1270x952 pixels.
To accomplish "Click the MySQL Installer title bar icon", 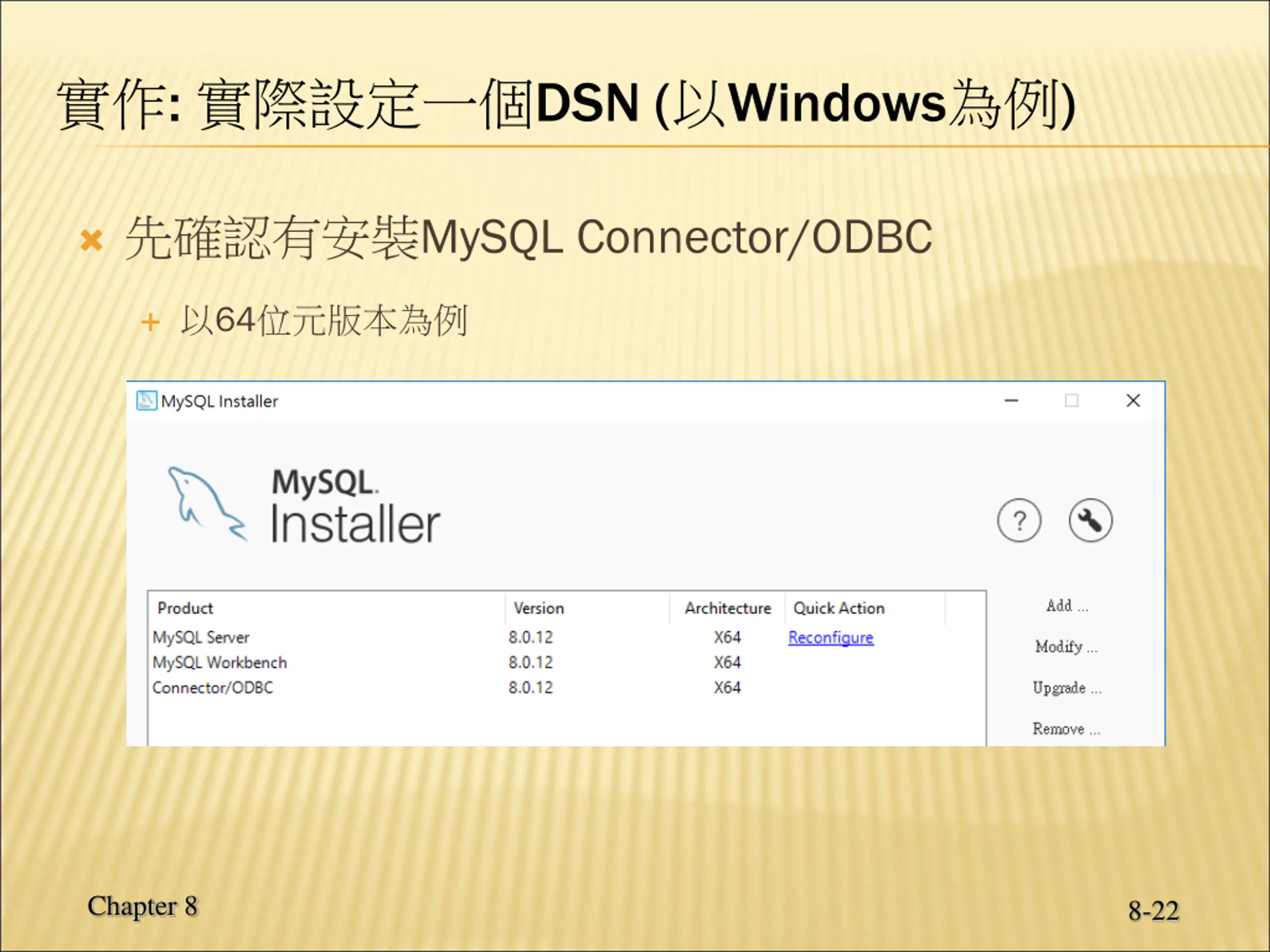I will click(146, 401).
